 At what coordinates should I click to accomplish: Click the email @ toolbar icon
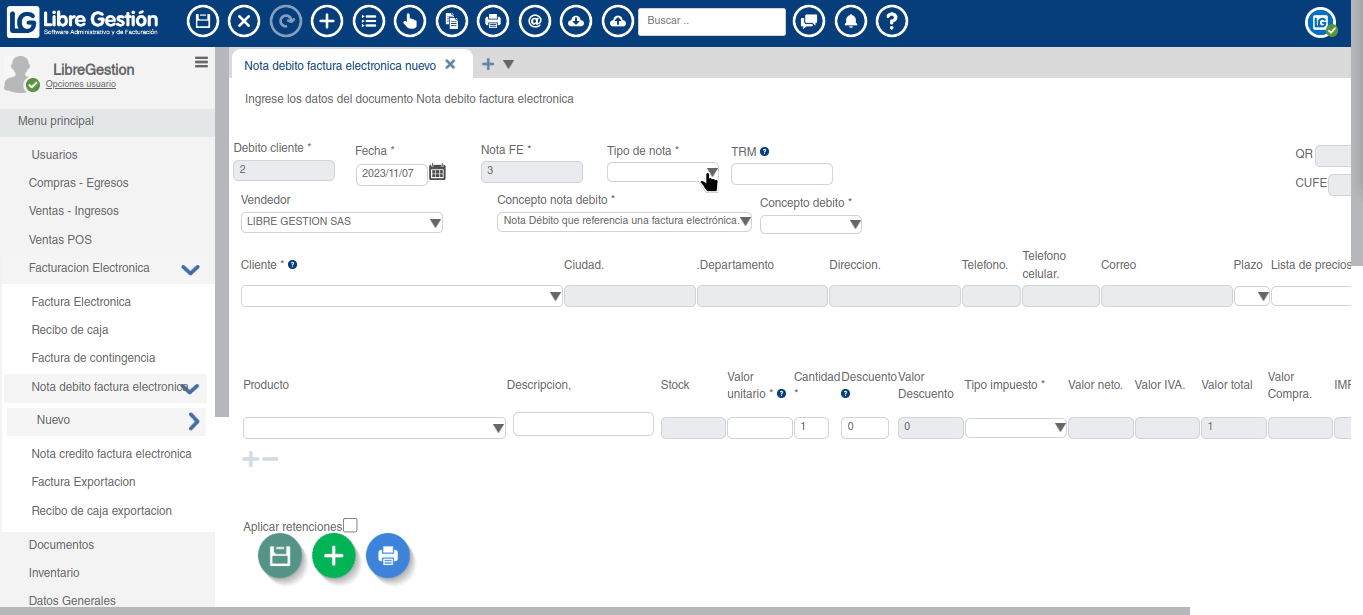[x=535, y=21]
